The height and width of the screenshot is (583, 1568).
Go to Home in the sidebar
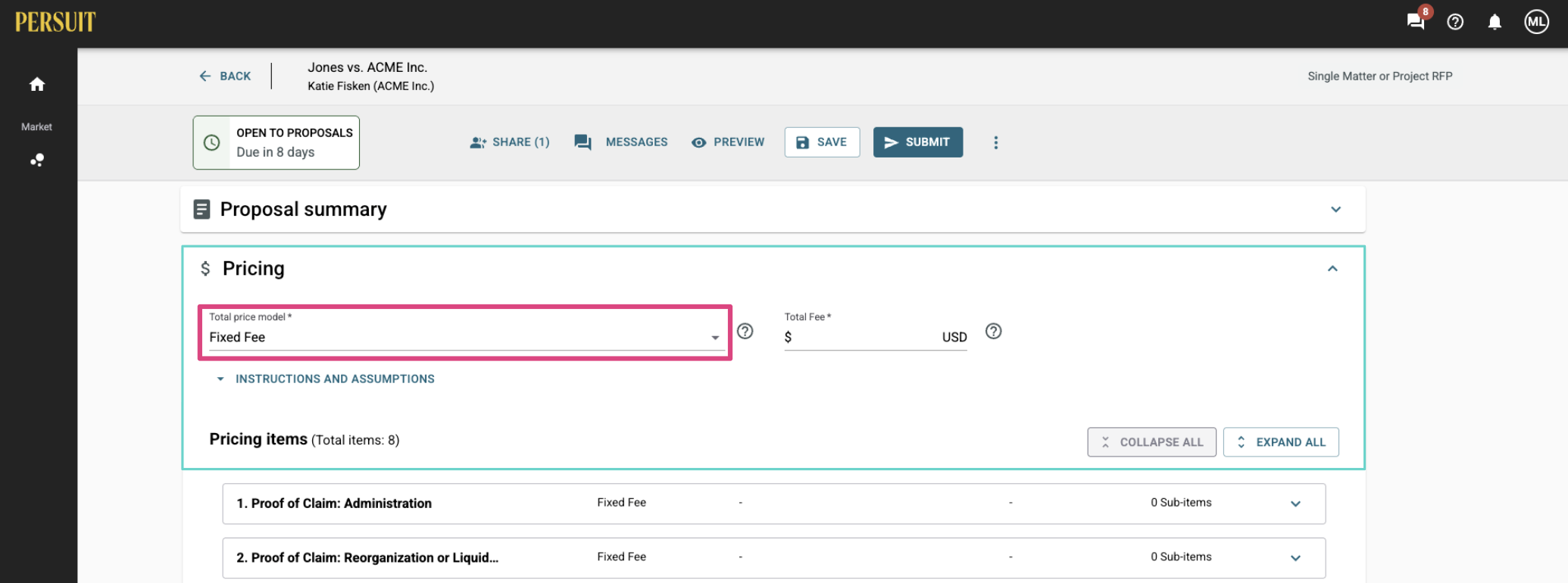click(37, 84)
